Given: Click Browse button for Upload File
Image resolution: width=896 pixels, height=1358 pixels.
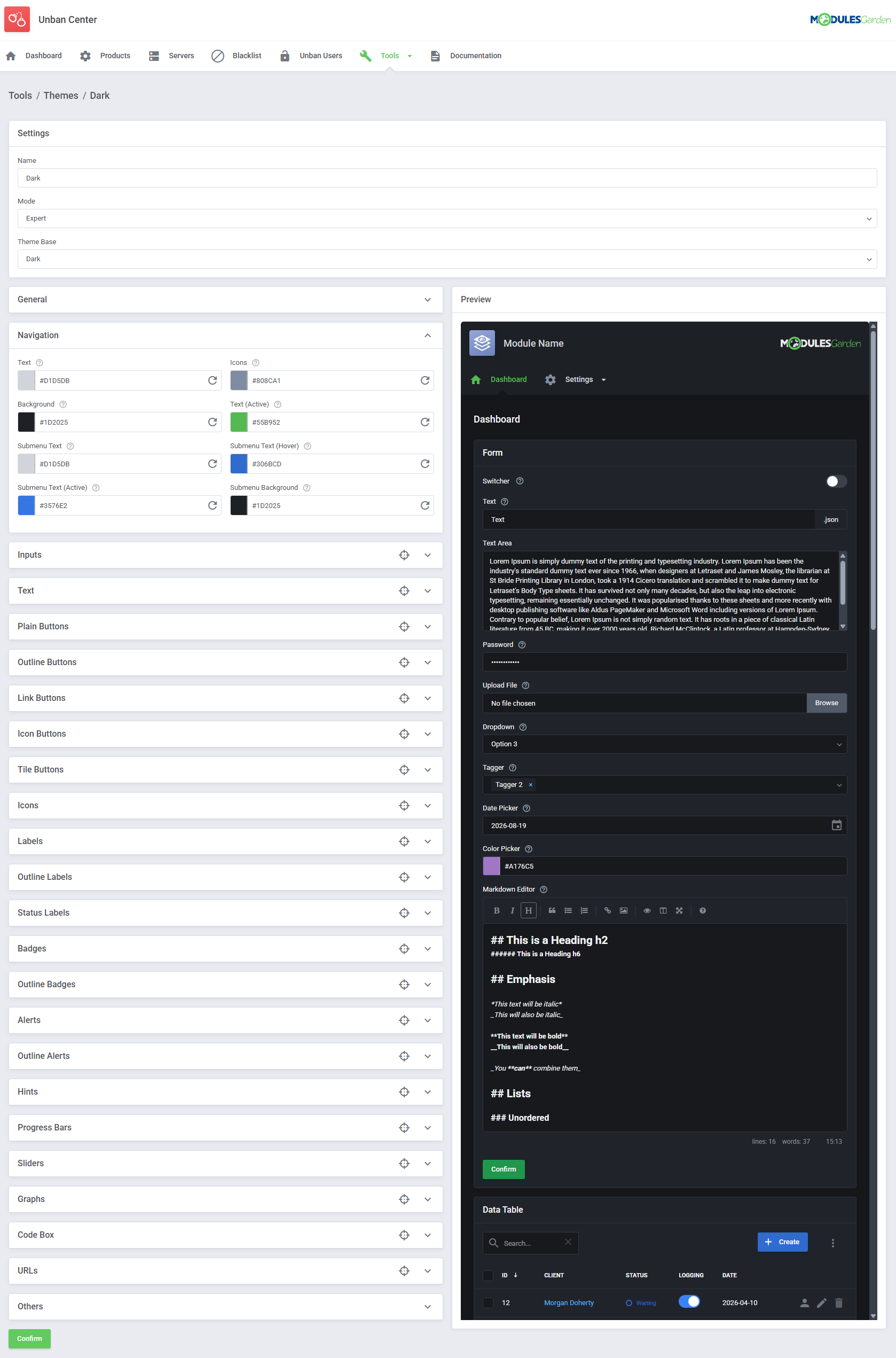Looking at the screenshot, I should [826, 703].
